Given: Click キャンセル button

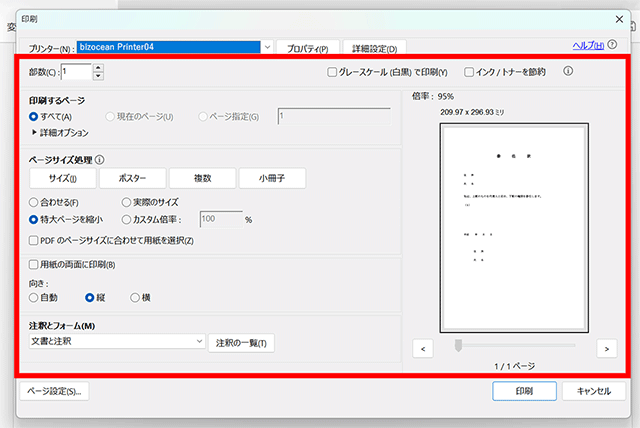Looking at the screenshot, I should (594, 391).
